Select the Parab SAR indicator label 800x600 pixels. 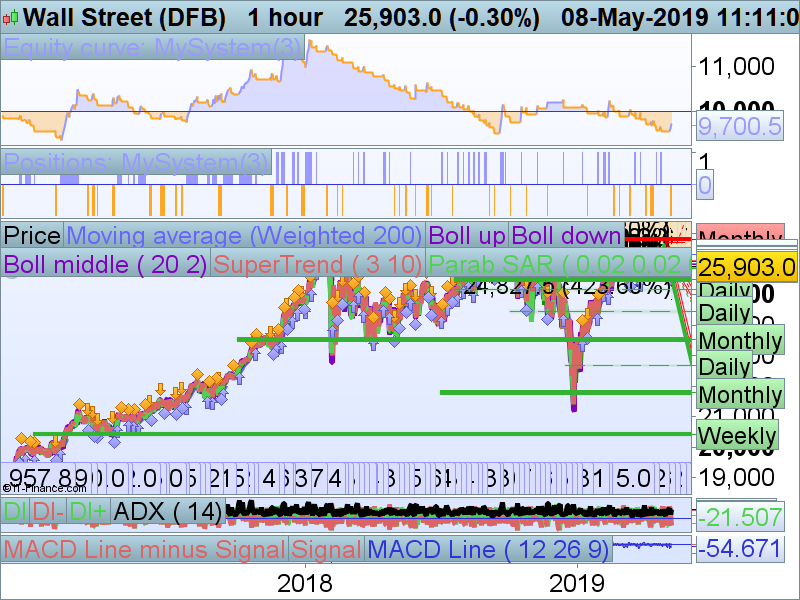tap(559, 265)
